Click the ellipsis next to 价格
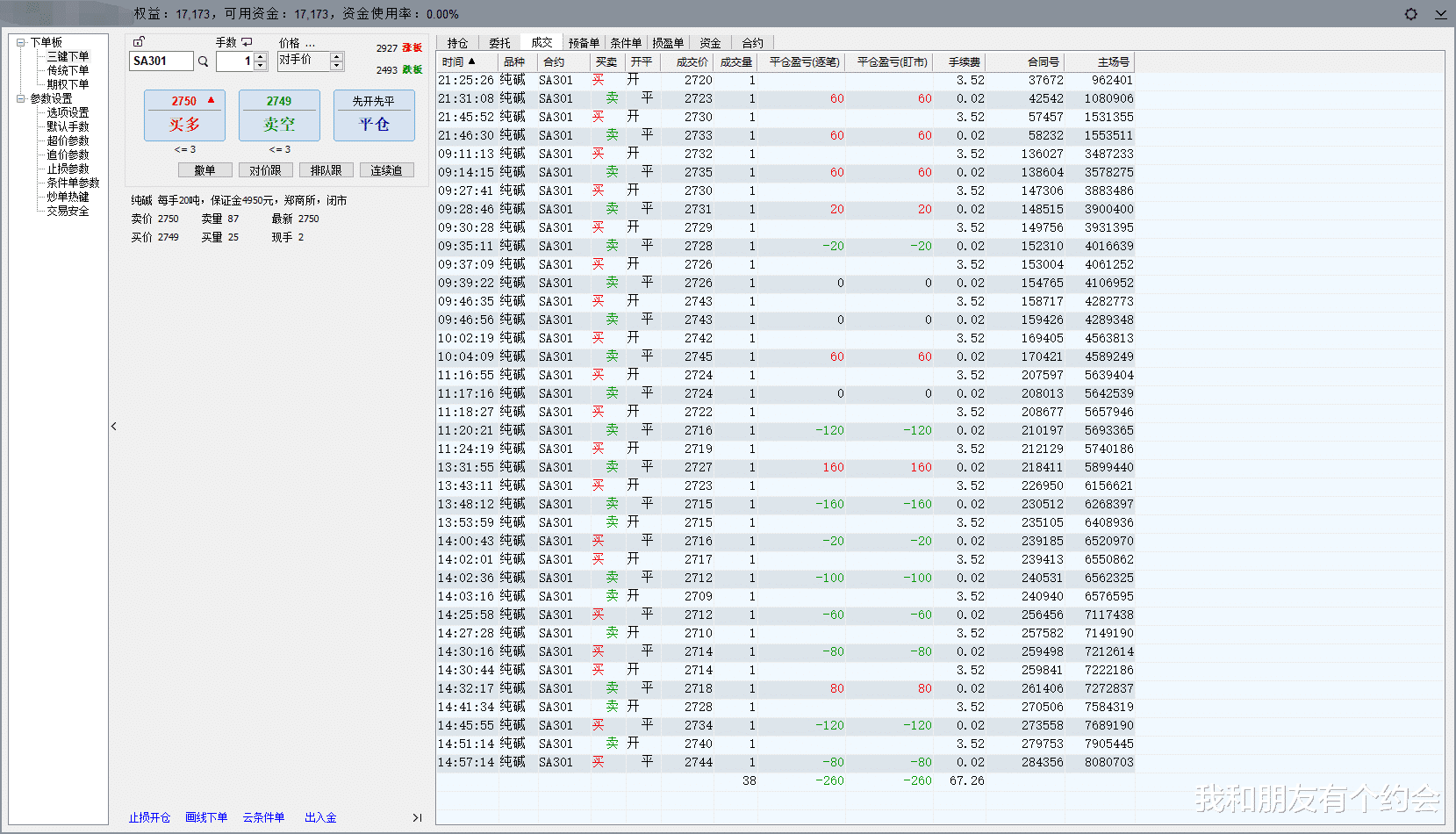The image size is (1456, 834). pyautogui.click(x=310, y=43)
